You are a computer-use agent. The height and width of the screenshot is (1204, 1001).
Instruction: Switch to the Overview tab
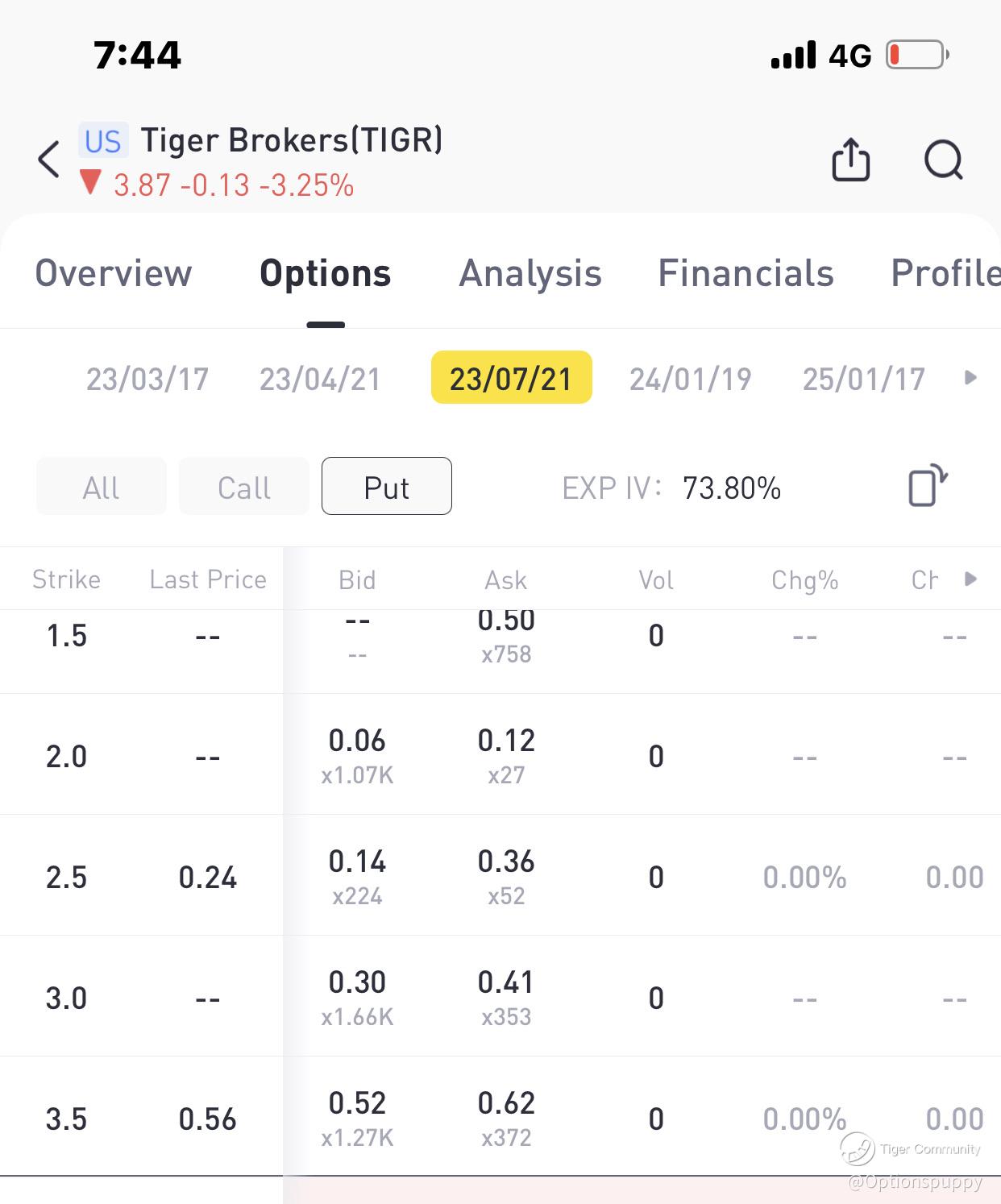coord(114,273)
